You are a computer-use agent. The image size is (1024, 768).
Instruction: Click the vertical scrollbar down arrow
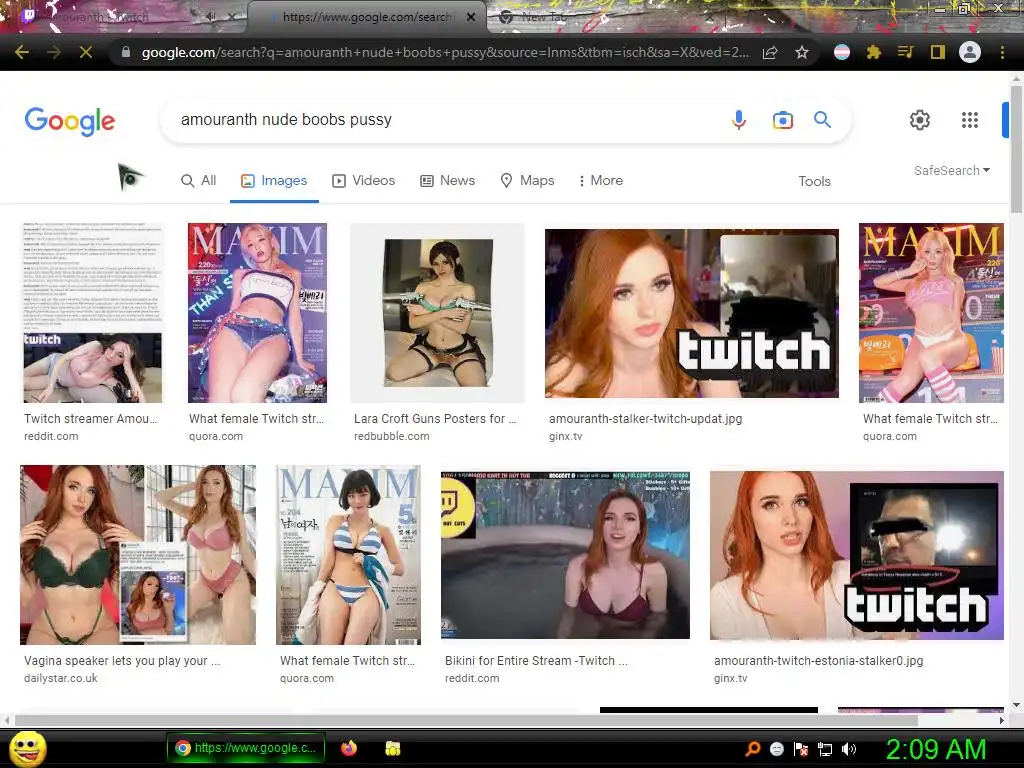pos(1016,705)
